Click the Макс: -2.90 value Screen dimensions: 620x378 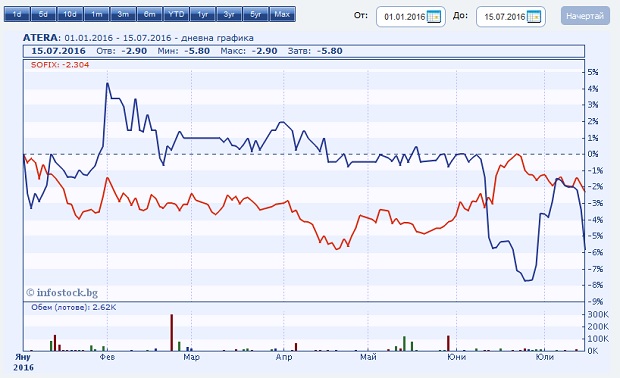point(249,51)
